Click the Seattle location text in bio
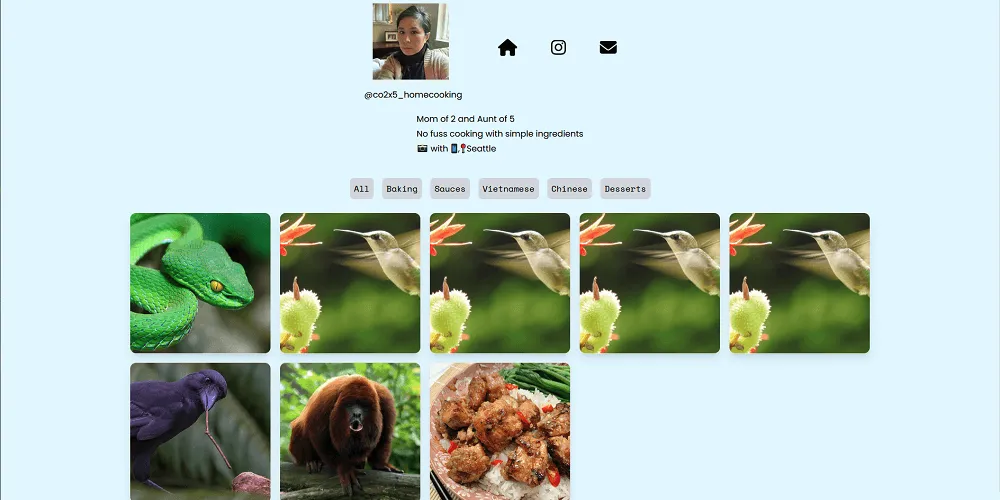The width and height of the screenshot is (1000, 500). (x=481, y=149)
